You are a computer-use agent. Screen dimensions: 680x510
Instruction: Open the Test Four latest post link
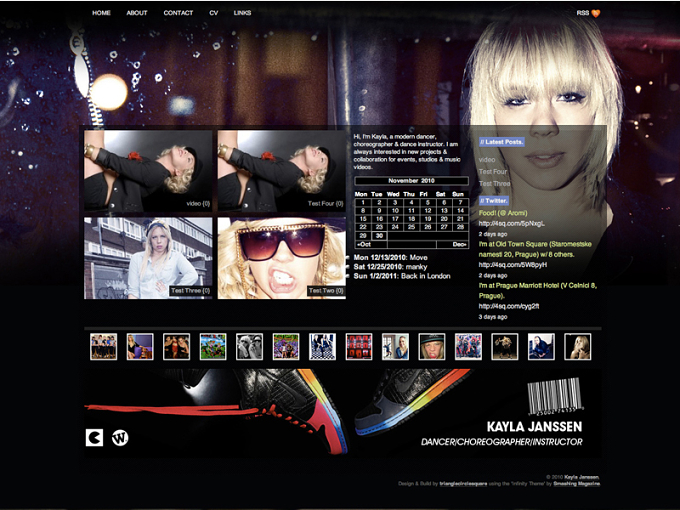[493, 172]
